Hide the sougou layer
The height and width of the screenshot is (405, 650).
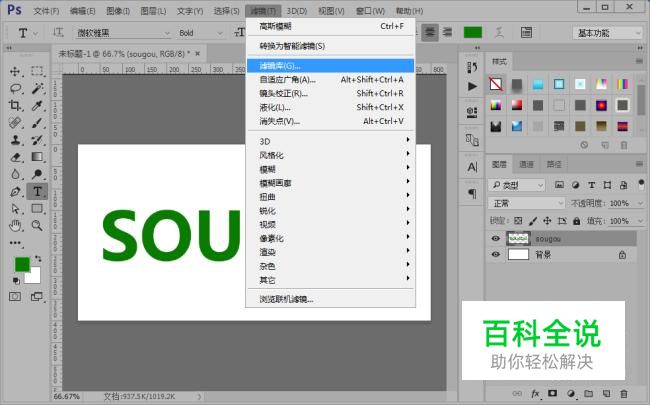(495, 238)
